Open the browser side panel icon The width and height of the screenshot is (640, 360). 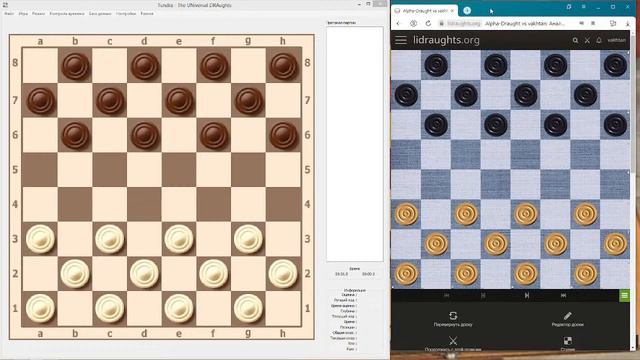pos(613,24)
